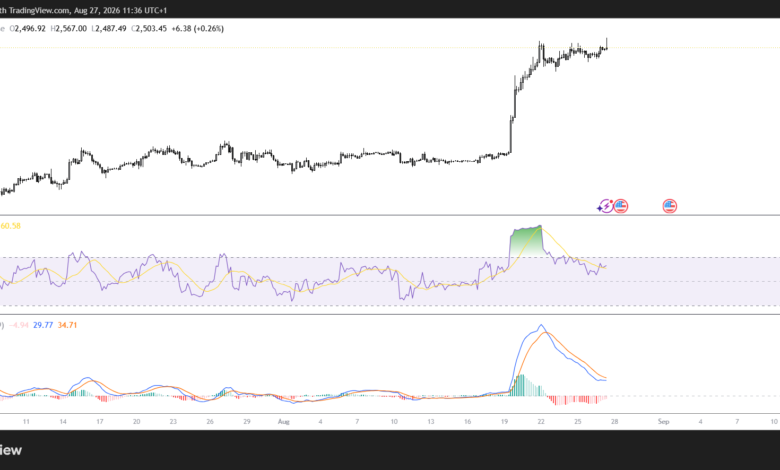Click the low price value 2,487.49
The image size is (780, 470).
point(109,29)
